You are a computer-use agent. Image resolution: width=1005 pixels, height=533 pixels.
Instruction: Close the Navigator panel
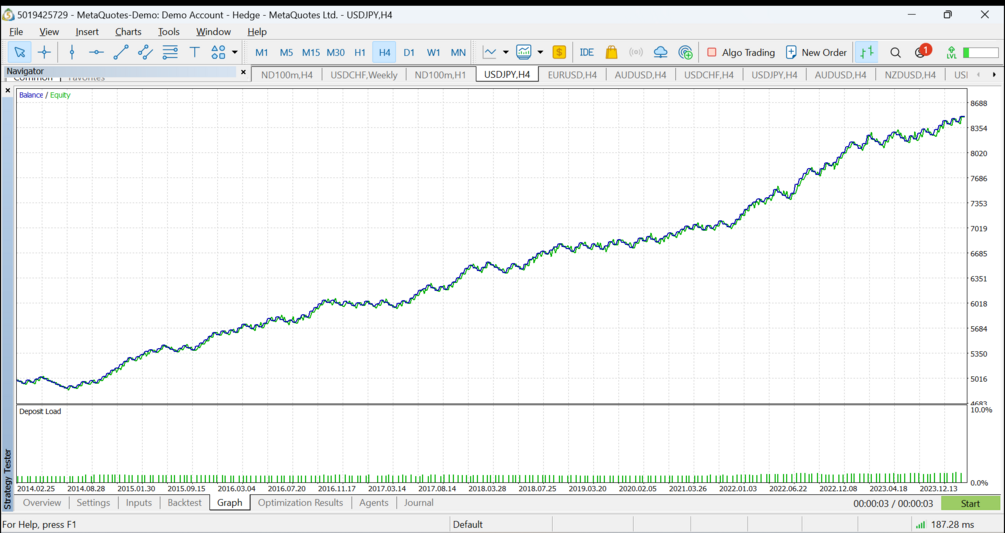[x=243, y=72]
